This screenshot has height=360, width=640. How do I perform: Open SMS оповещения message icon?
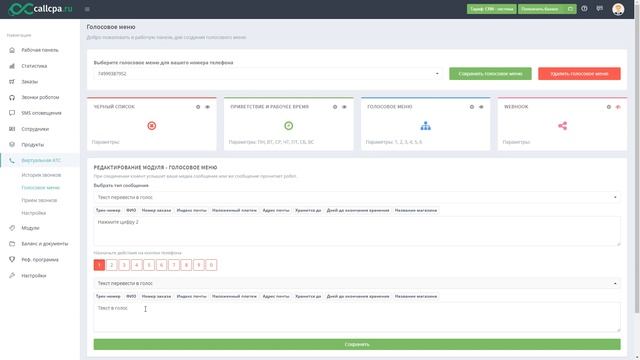12,113
